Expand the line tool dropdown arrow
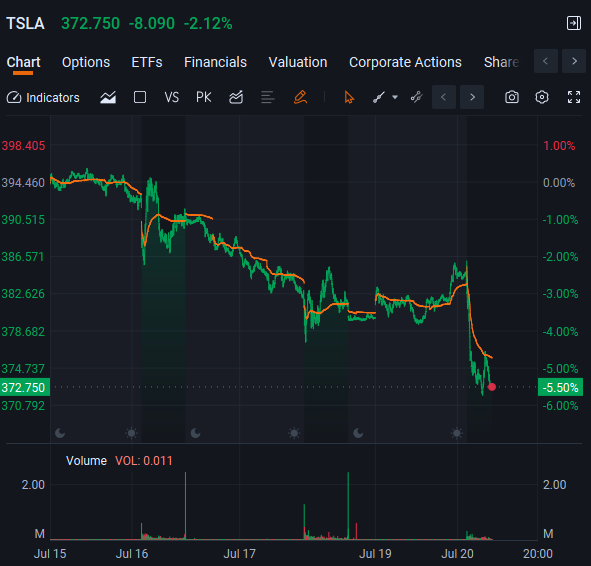This screenshot has height=566, width=591. pyautogui.click(x=395, y=97)
